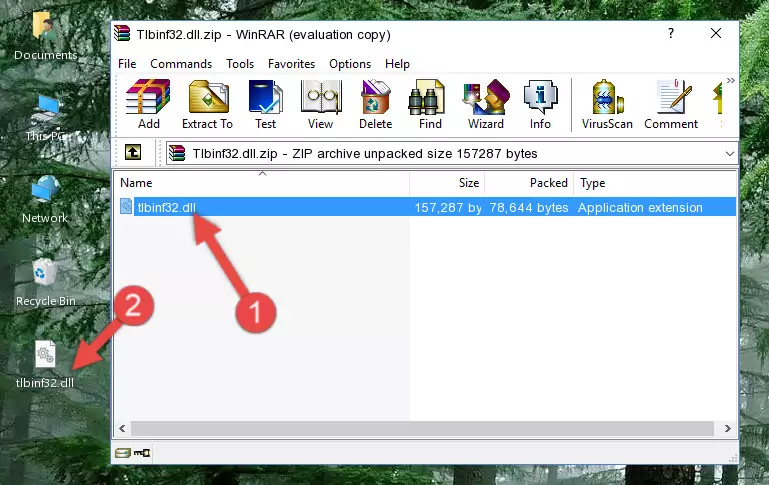Image resolution: width=769 pixels, height=485 pixels.
Task: Run the Test archive tool
Action: pos(265,104)
